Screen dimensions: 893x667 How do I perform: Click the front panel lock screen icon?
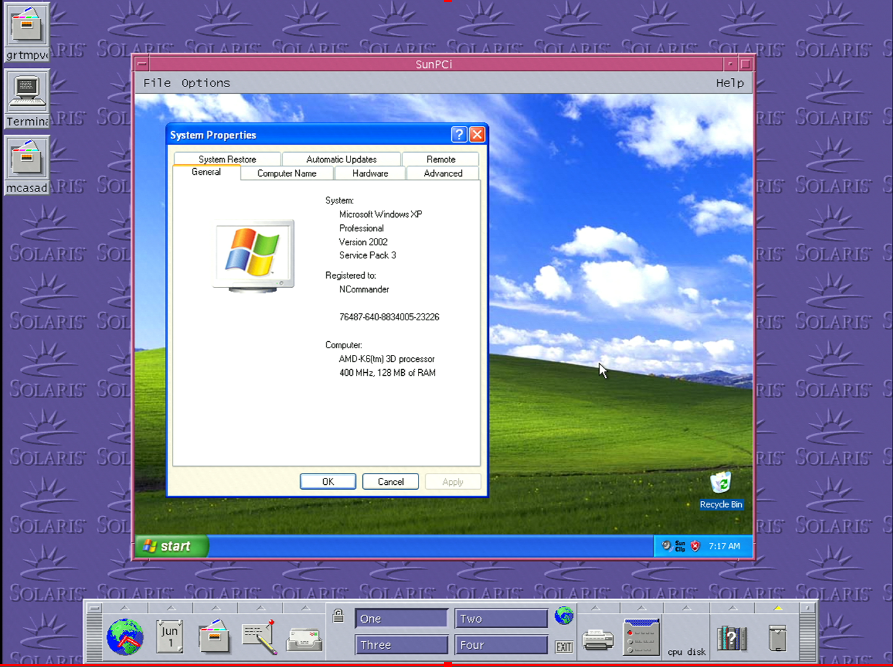pyautogui.click(x=338, y=617)
